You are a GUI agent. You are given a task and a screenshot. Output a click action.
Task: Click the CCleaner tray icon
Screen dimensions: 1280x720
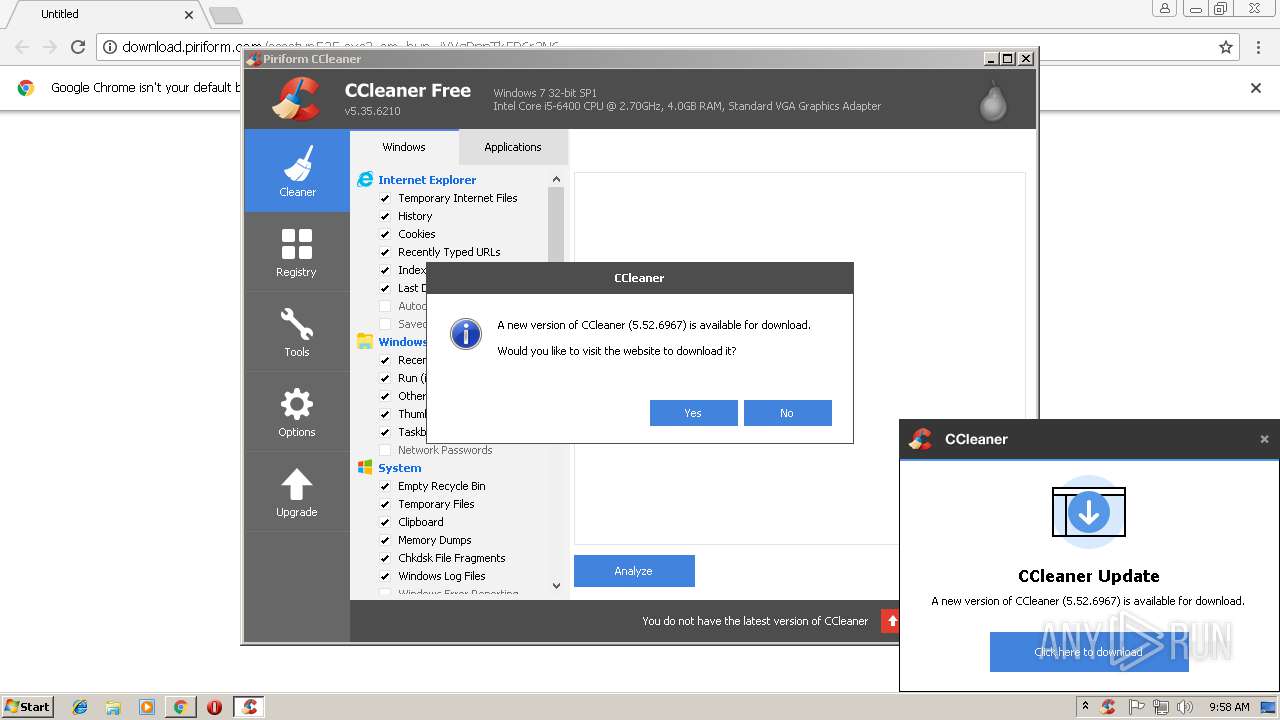pos(1108,707)
